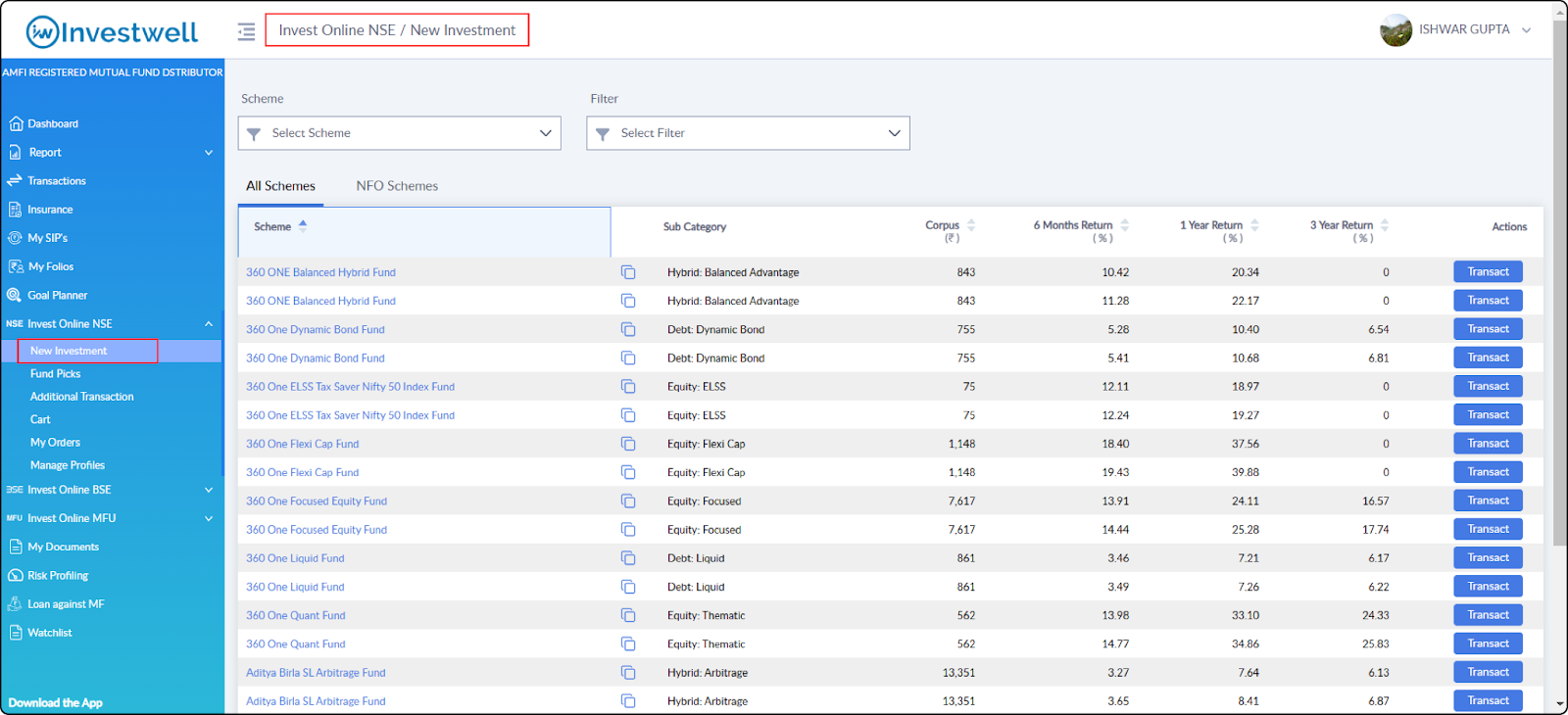Sort by 1 Year Return column
Image resolution: width=1568 pixels, height=715 pixels.
(x=1254, y=225)
